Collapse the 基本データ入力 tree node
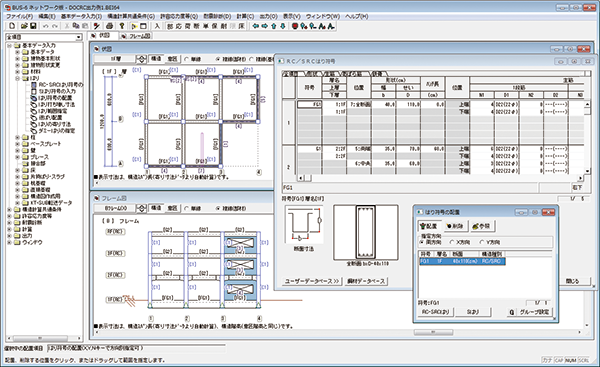The image size is (600, 367). [x=9, y=46]
